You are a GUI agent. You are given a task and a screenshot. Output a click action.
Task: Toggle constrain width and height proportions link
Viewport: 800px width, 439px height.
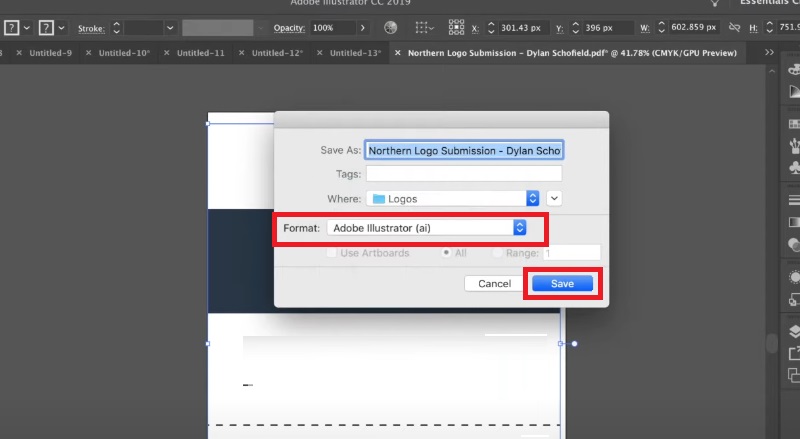[734, 28]
